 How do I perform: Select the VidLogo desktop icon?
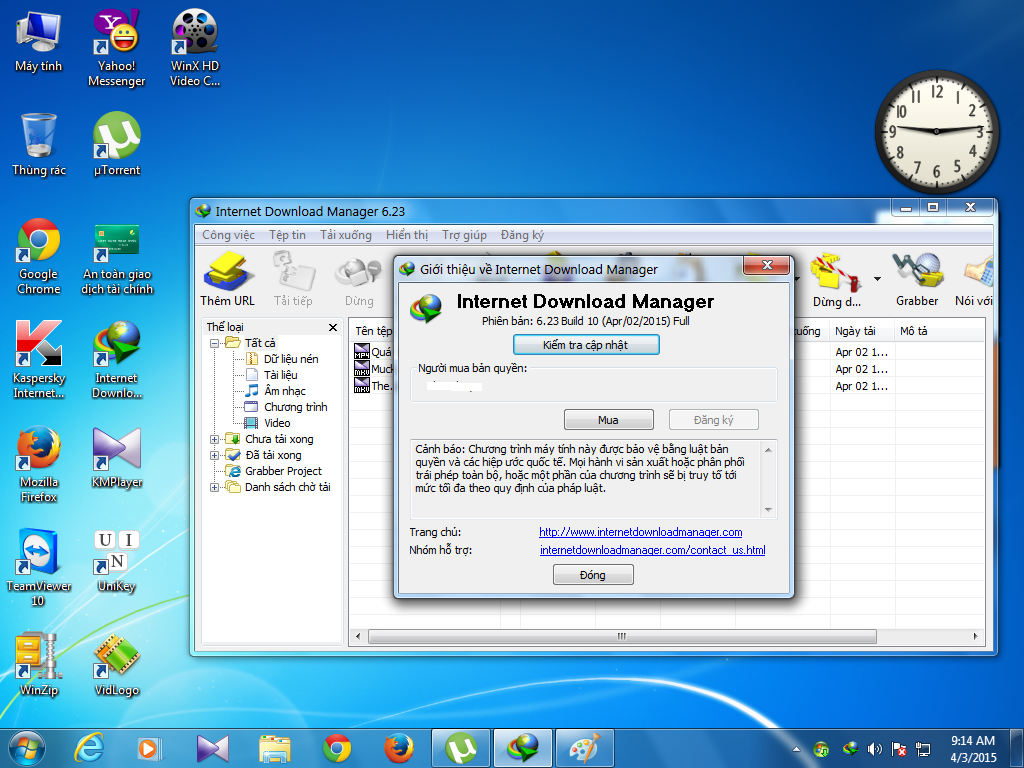[x=117, y=664]
